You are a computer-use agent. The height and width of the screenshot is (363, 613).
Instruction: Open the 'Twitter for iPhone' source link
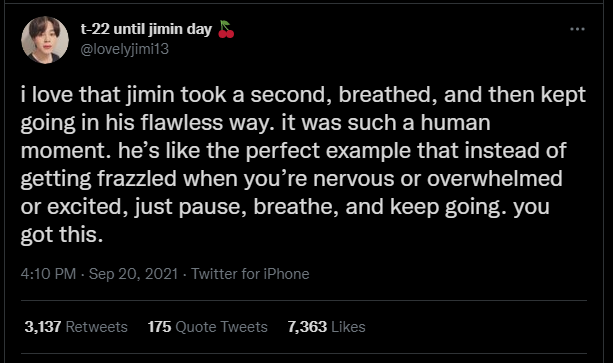coord(250,274)
